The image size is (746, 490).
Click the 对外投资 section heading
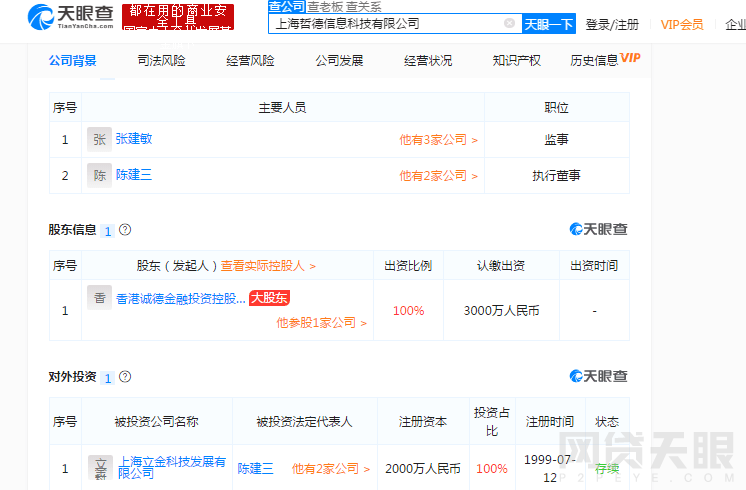[x=72, y=377]
